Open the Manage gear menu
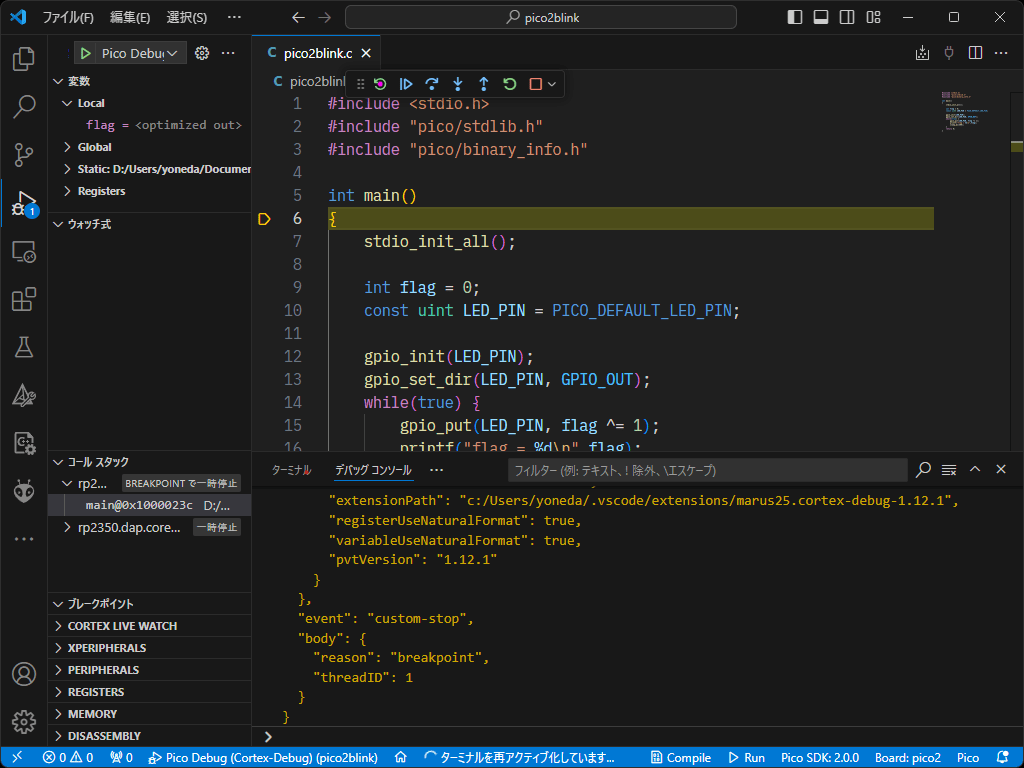Screen dimensions: 1024x768 pos(24,722)
